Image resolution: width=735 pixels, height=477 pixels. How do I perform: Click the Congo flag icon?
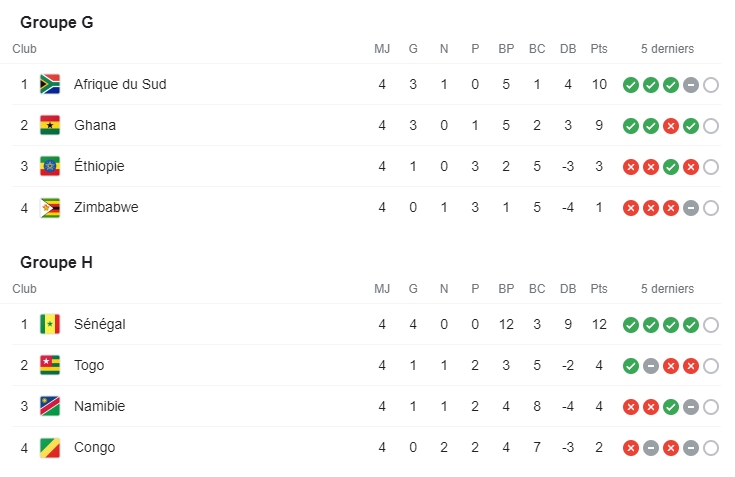(50, 447)
